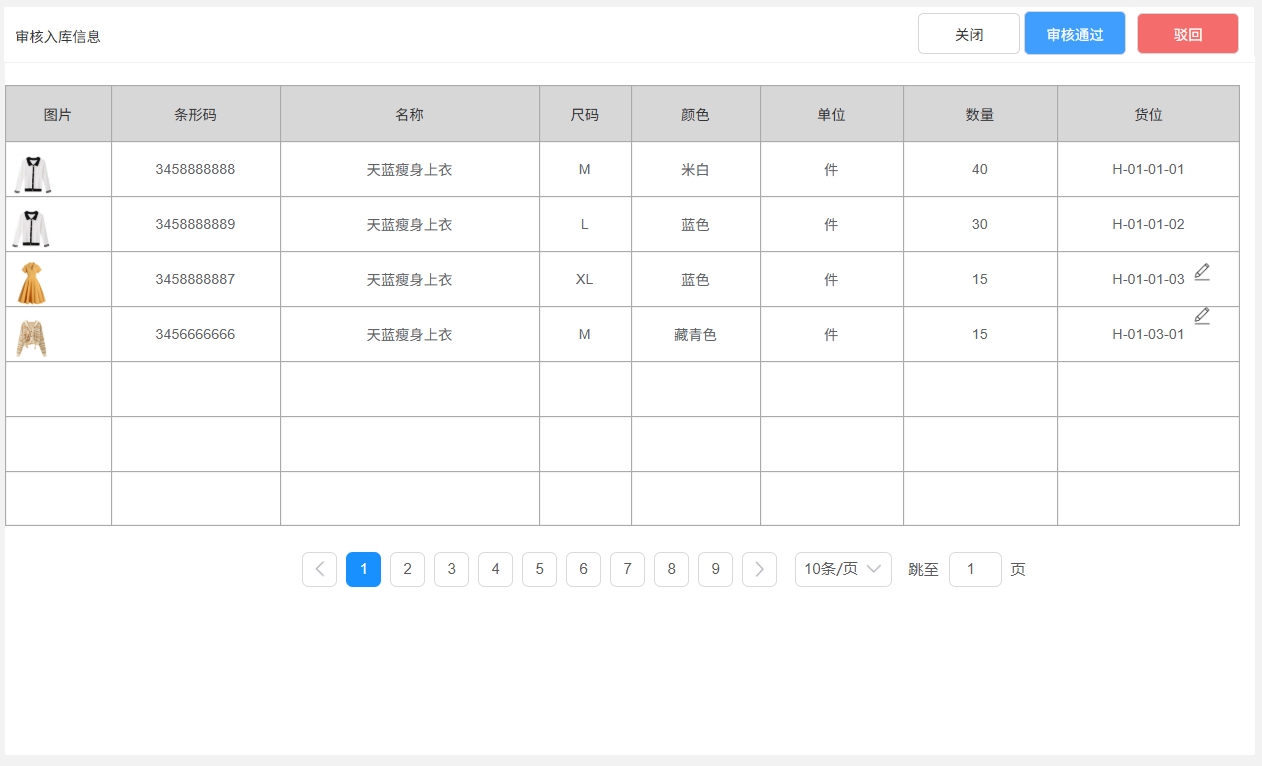Screen dimensions: 1262x766
Task: Select page 1 in pagination
Action: (363, 569)
